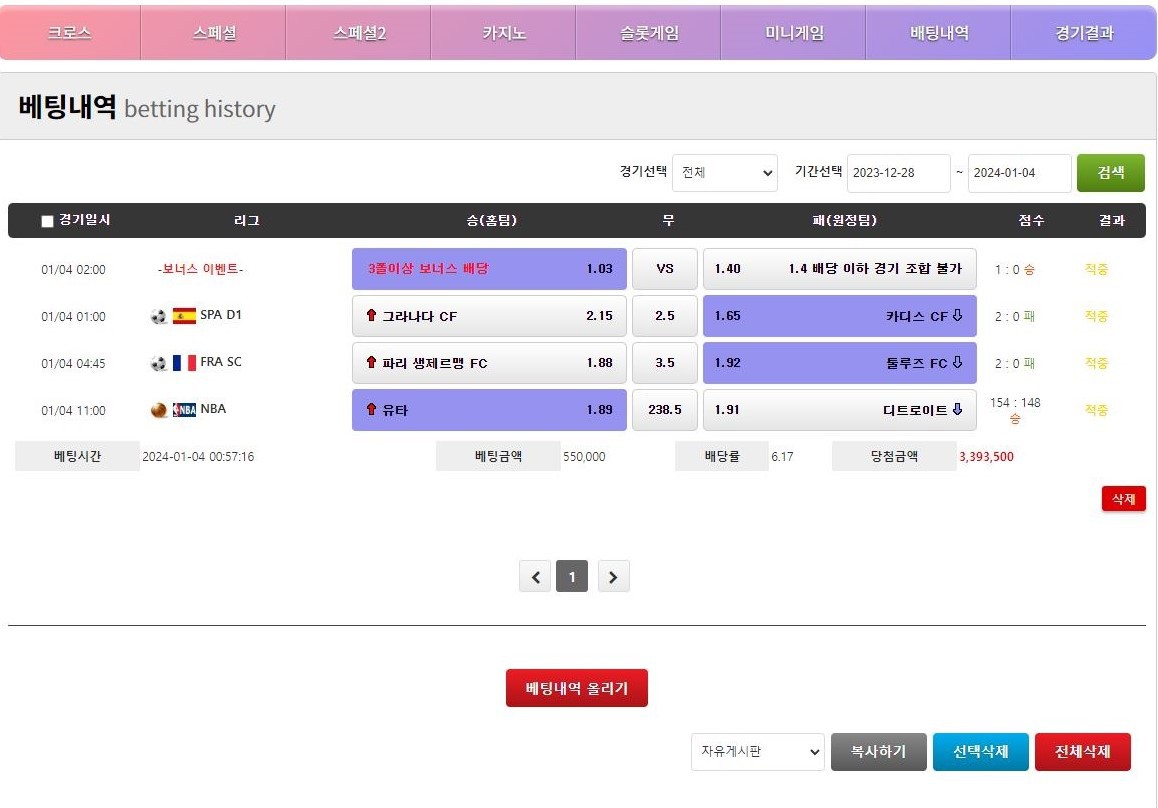Click the basketball icon in NBA row

click(x=159, y=410)
